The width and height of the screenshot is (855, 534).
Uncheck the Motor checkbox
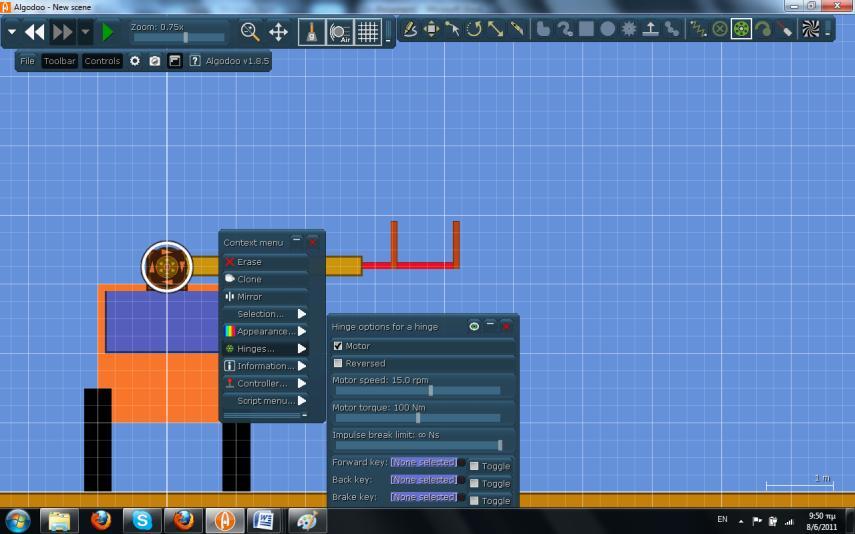point(338,346)
